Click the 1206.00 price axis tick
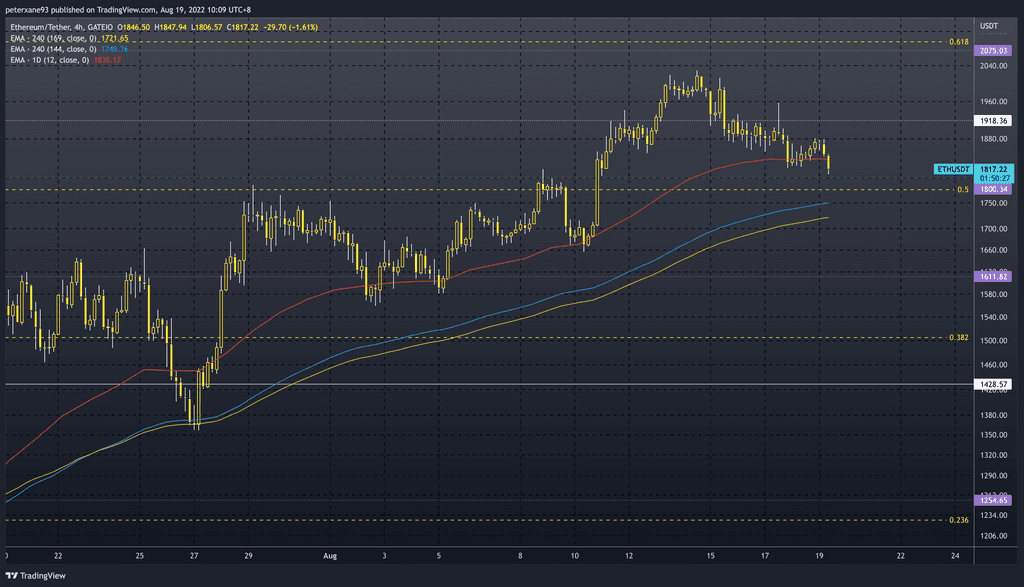The width and height of the screenshot is (1024, 587). click(x=994, y=536)
